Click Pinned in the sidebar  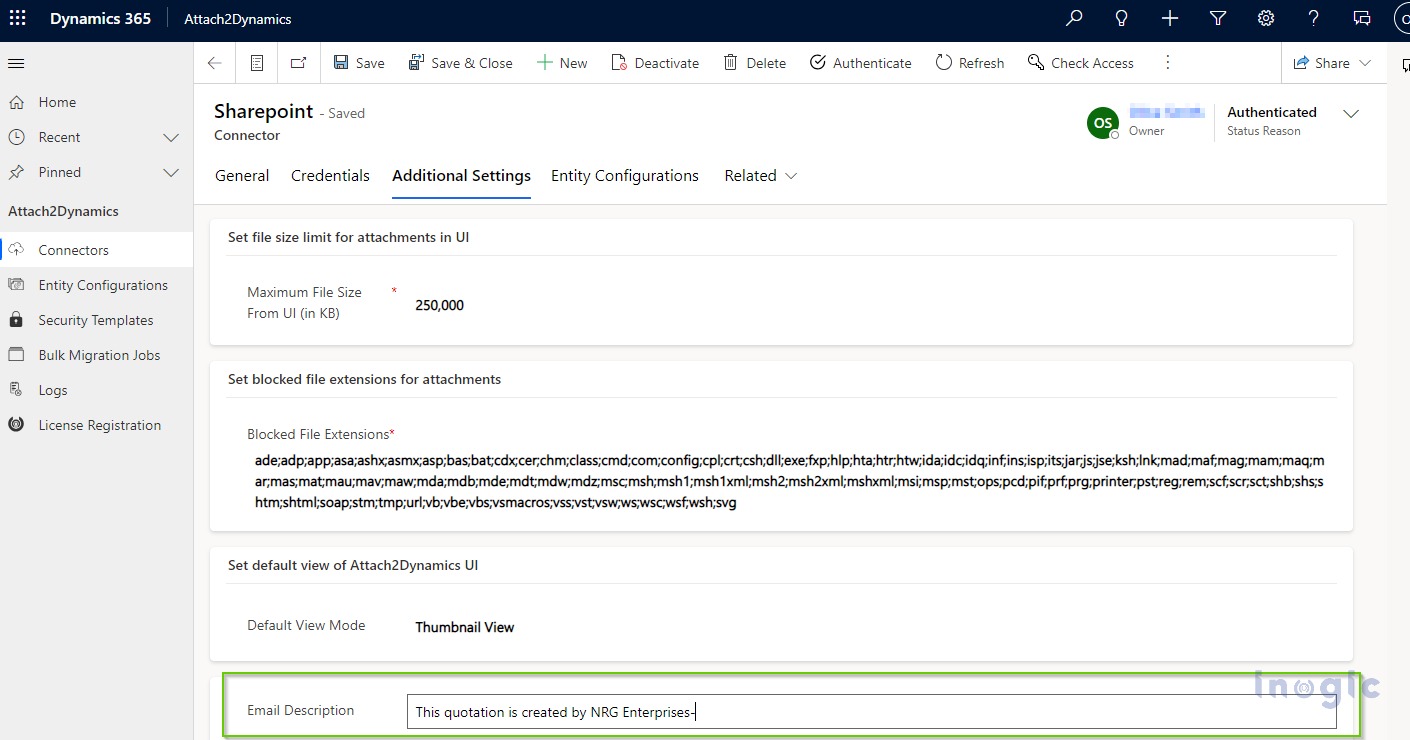[59, 172]
